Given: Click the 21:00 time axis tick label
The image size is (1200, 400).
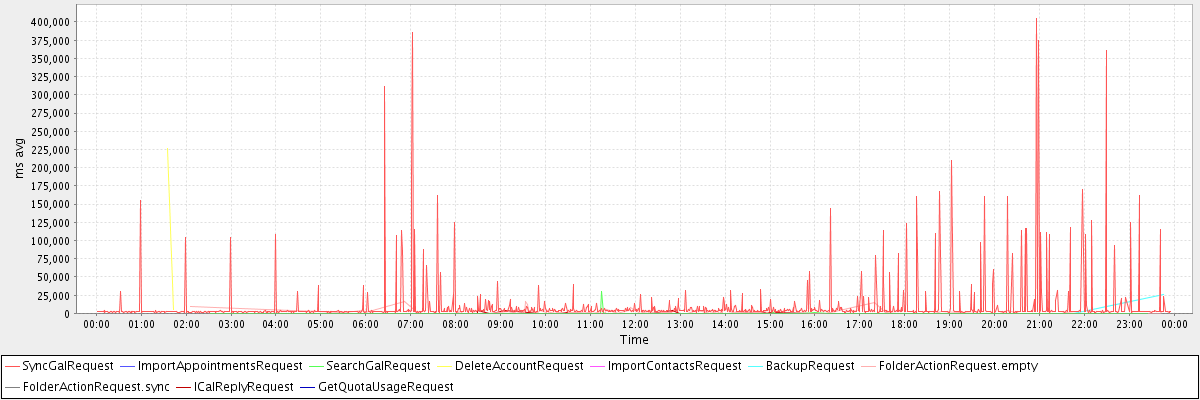Looking at the screenshot, I should (x=1039, y=324).
